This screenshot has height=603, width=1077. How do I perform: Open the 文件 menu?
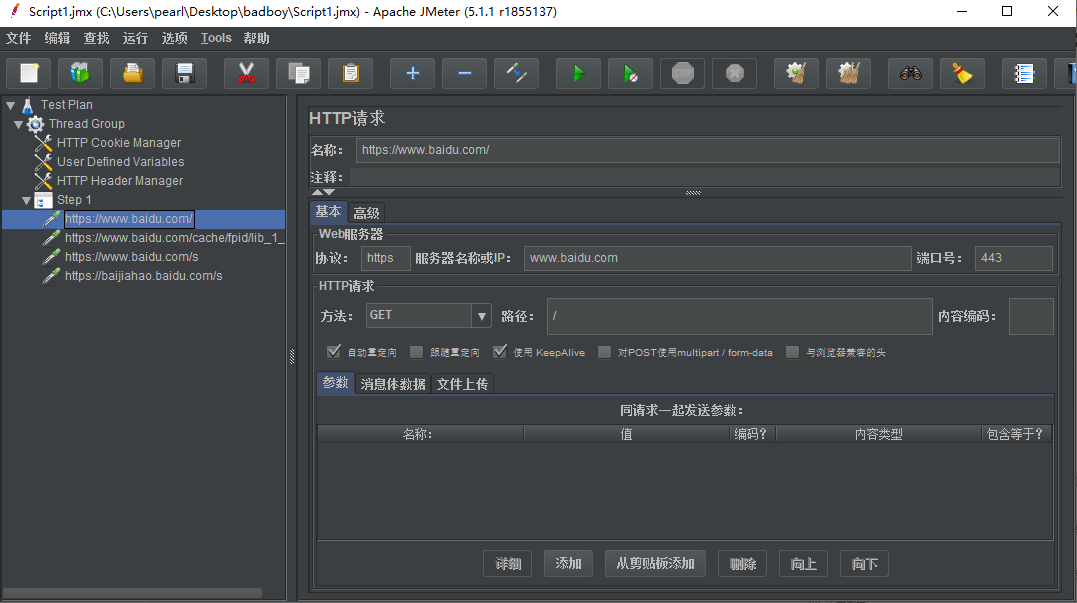tap(19, 38)
